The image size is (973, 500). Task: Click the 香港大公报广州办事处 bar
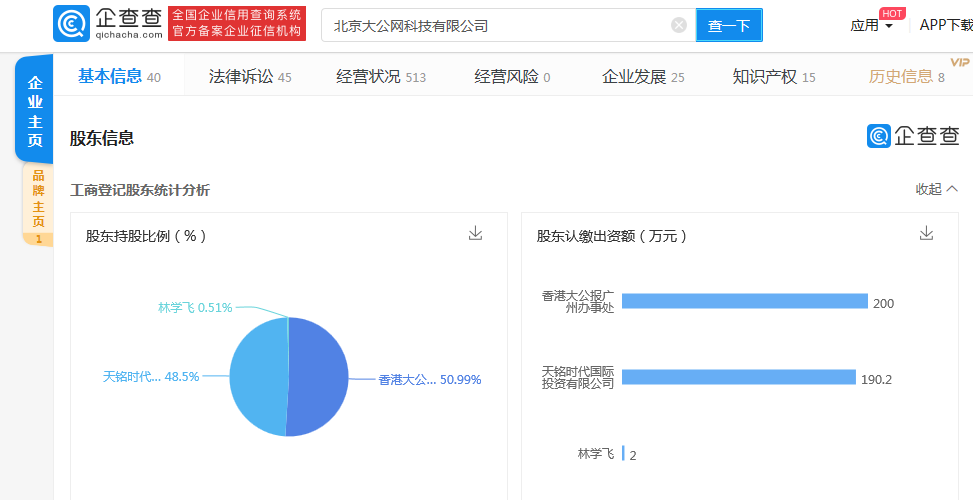[x=745, y=301]
